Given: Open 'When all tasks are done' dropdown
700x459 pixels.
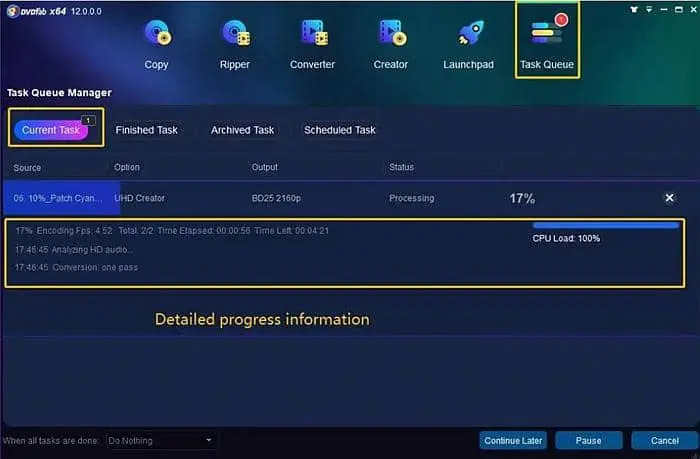Looking at the screenshot, I should [160, 441].
